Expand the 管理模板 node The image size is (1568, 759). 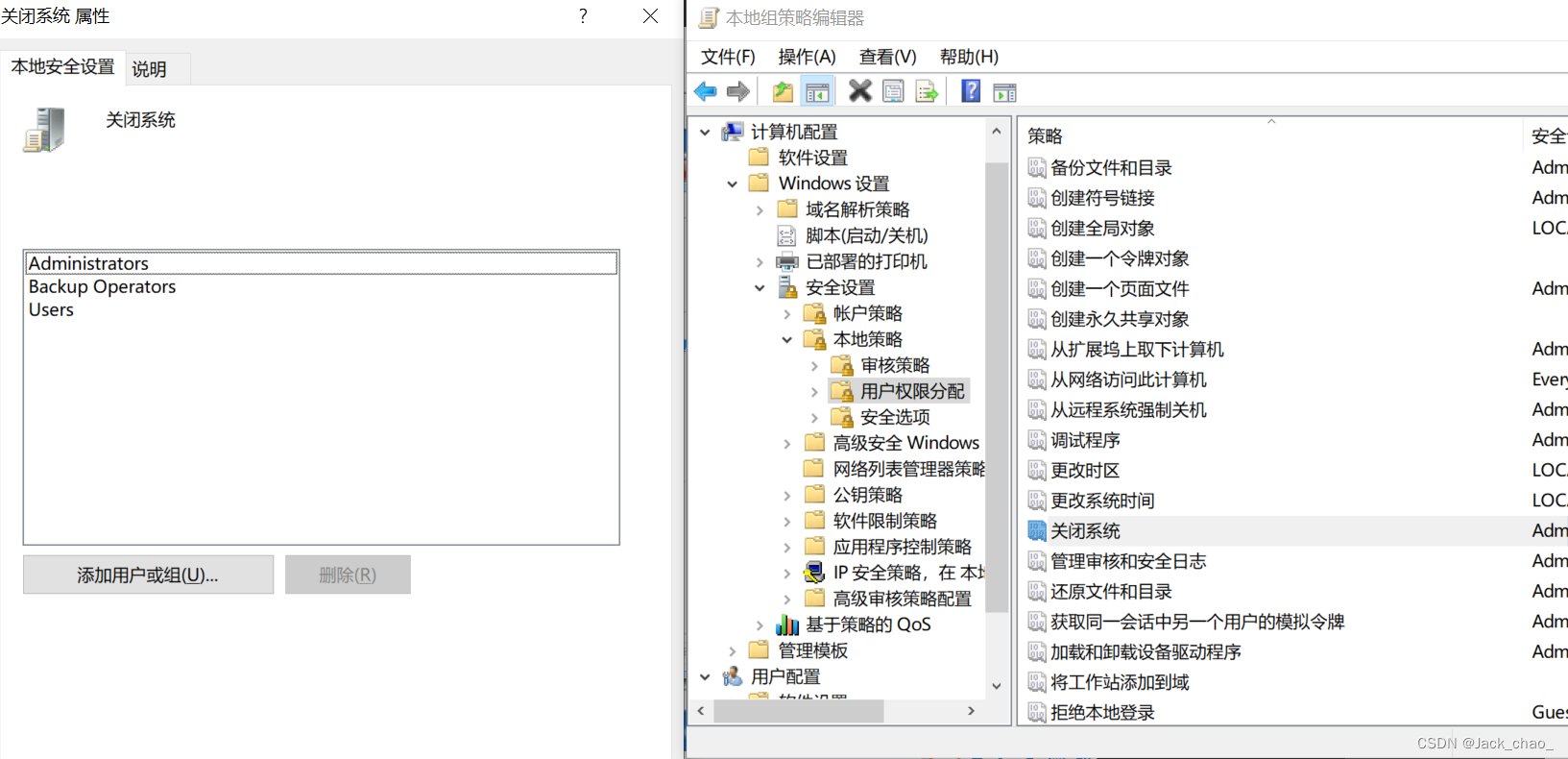733,650
